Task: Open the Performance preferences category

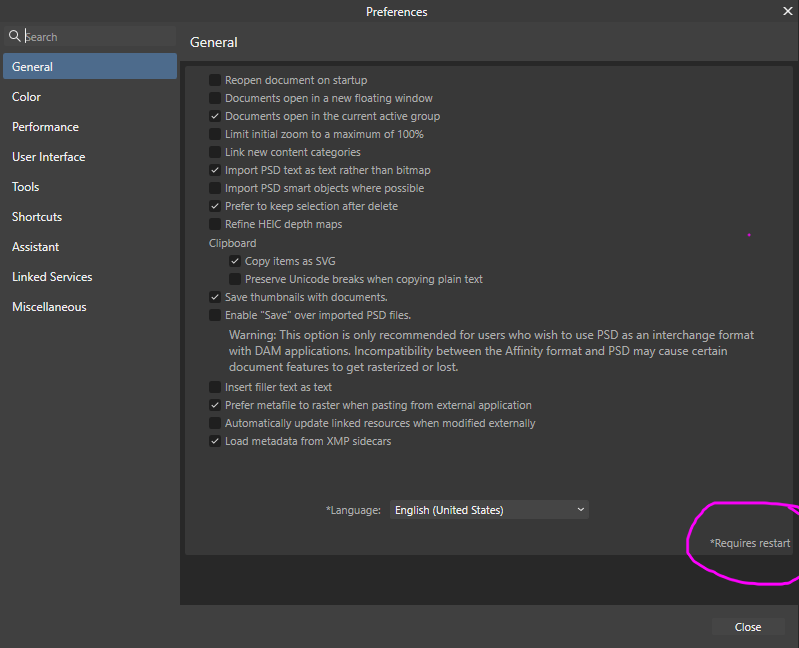Action: click(x=90, y=126)
